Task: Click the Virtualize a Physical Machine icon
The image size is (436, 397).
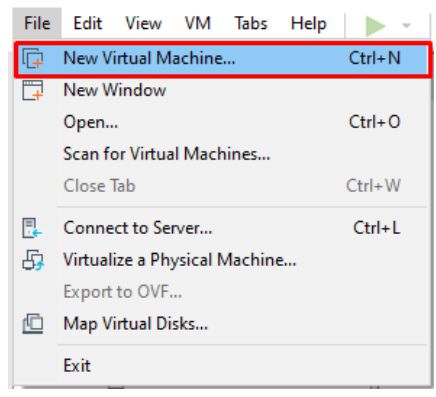Action: (33, 260)
